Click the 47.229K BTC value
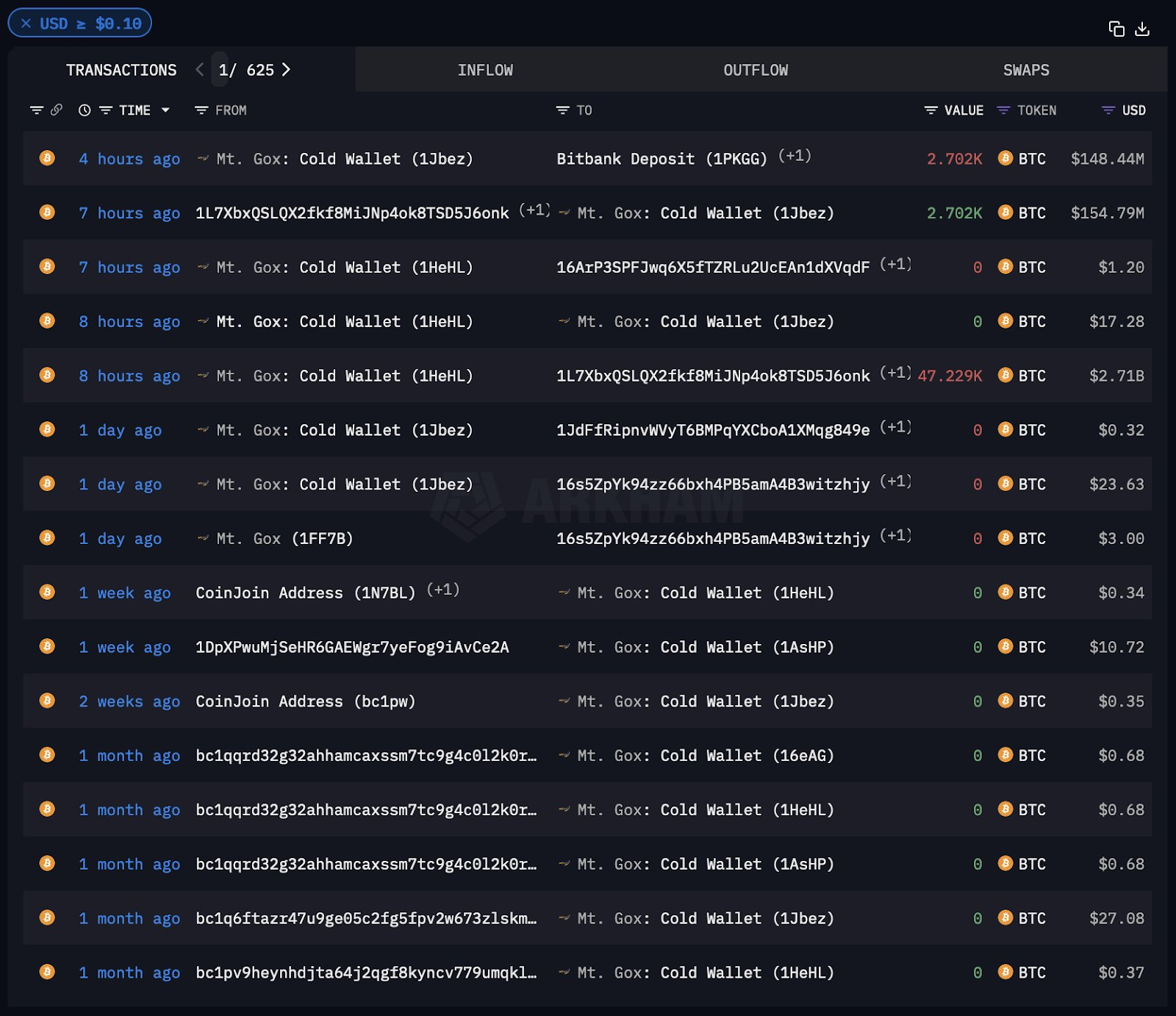The image size is (1176, 1016). point(950,376)
